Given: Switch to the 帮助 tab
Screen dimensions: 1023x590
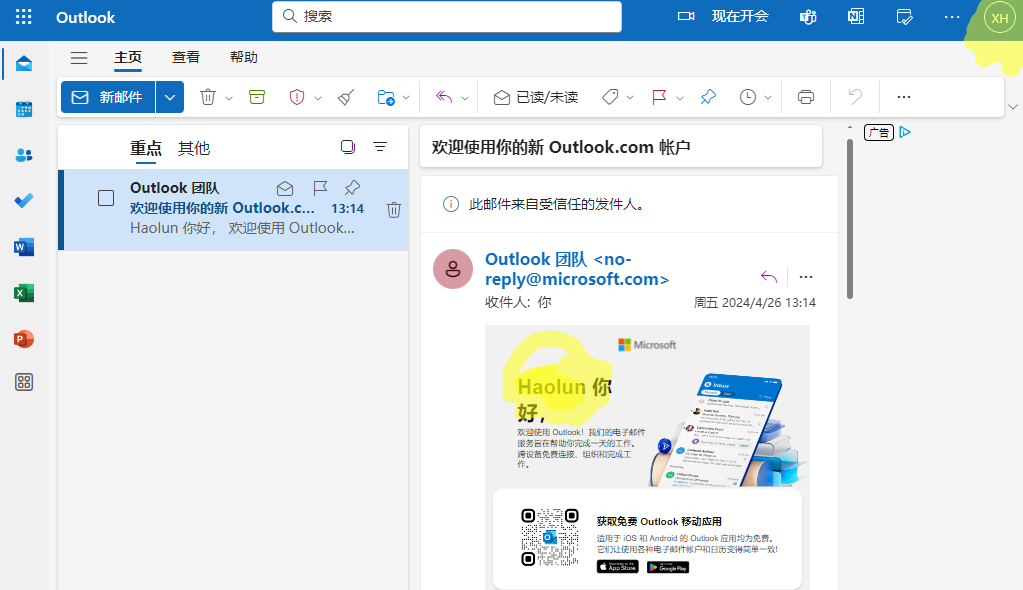Looking at the screenshot, I should pos(244,57).
